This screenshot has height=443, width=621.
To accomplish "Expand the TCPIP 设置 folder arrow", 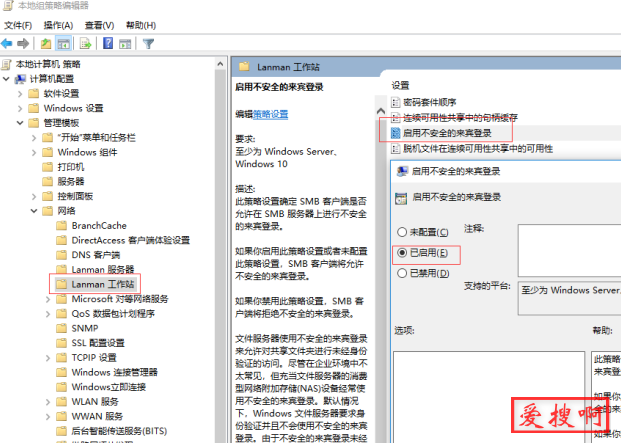I will pyautogui.click(x=50, y=357).
